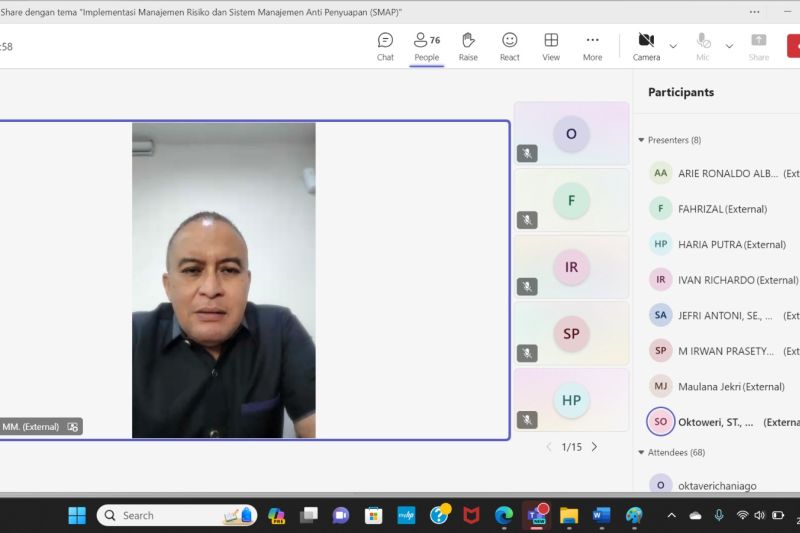Viewport: 800px width, 533px height.
Task: Open the myHP app from the taskbar
Action: tap(406, 515)
